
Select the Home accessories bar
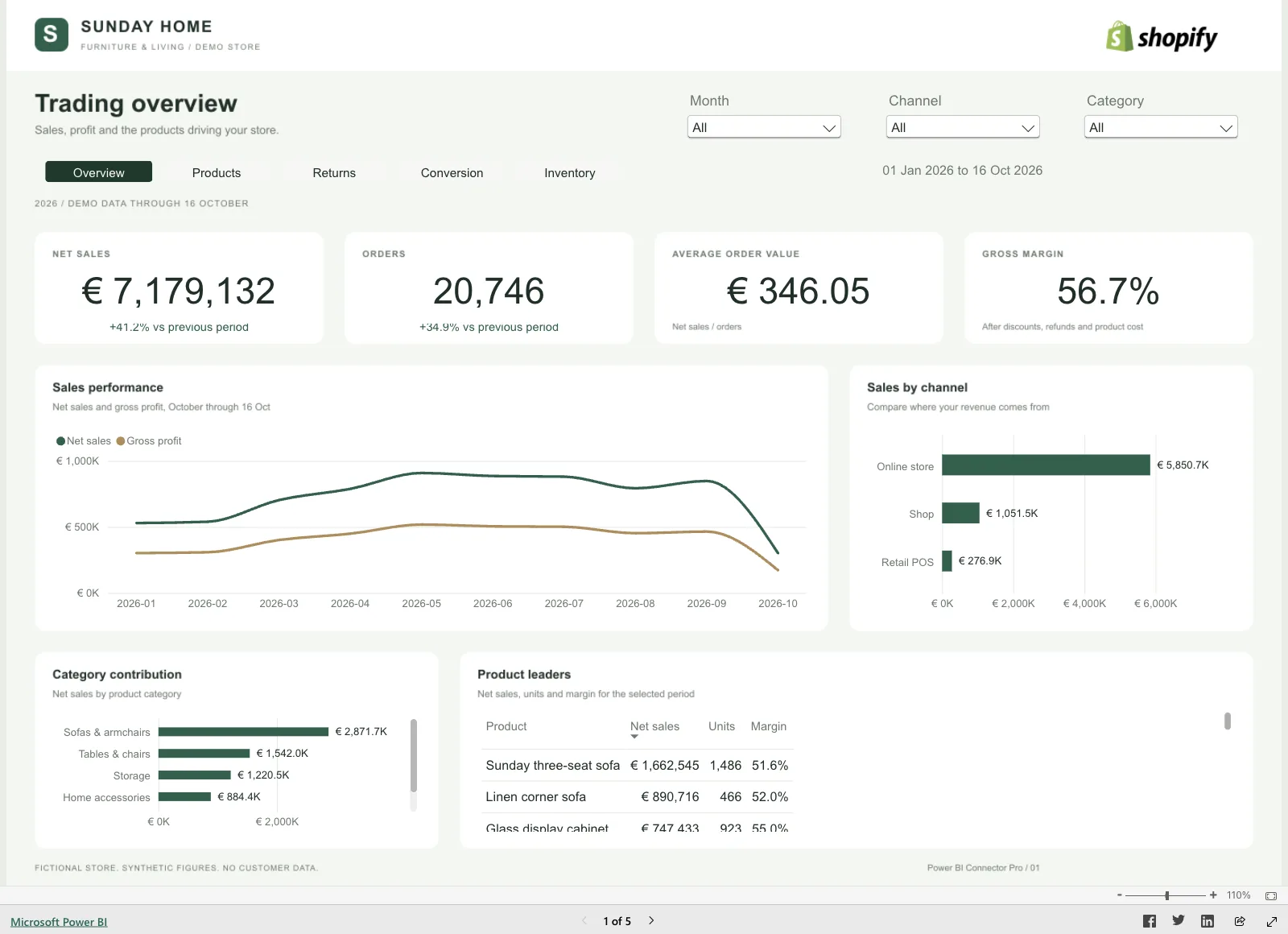point(184,797)
